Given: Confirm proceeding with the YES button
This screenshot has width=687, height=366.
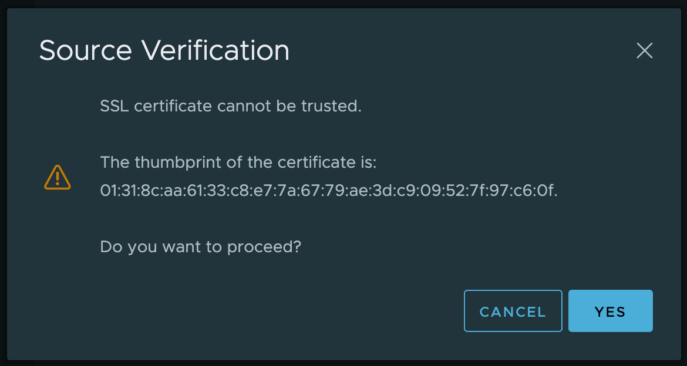Looking at the screenshot, I should [x=610, y=311].
